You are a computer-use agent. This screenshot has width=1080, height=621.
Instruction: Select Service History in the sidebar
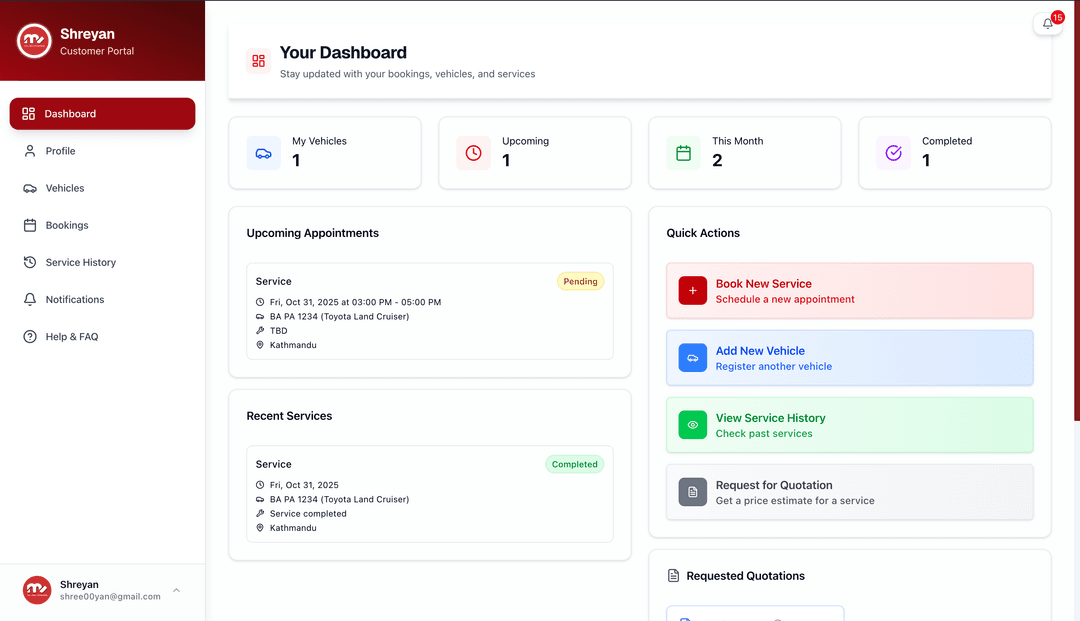click(80, 262)
